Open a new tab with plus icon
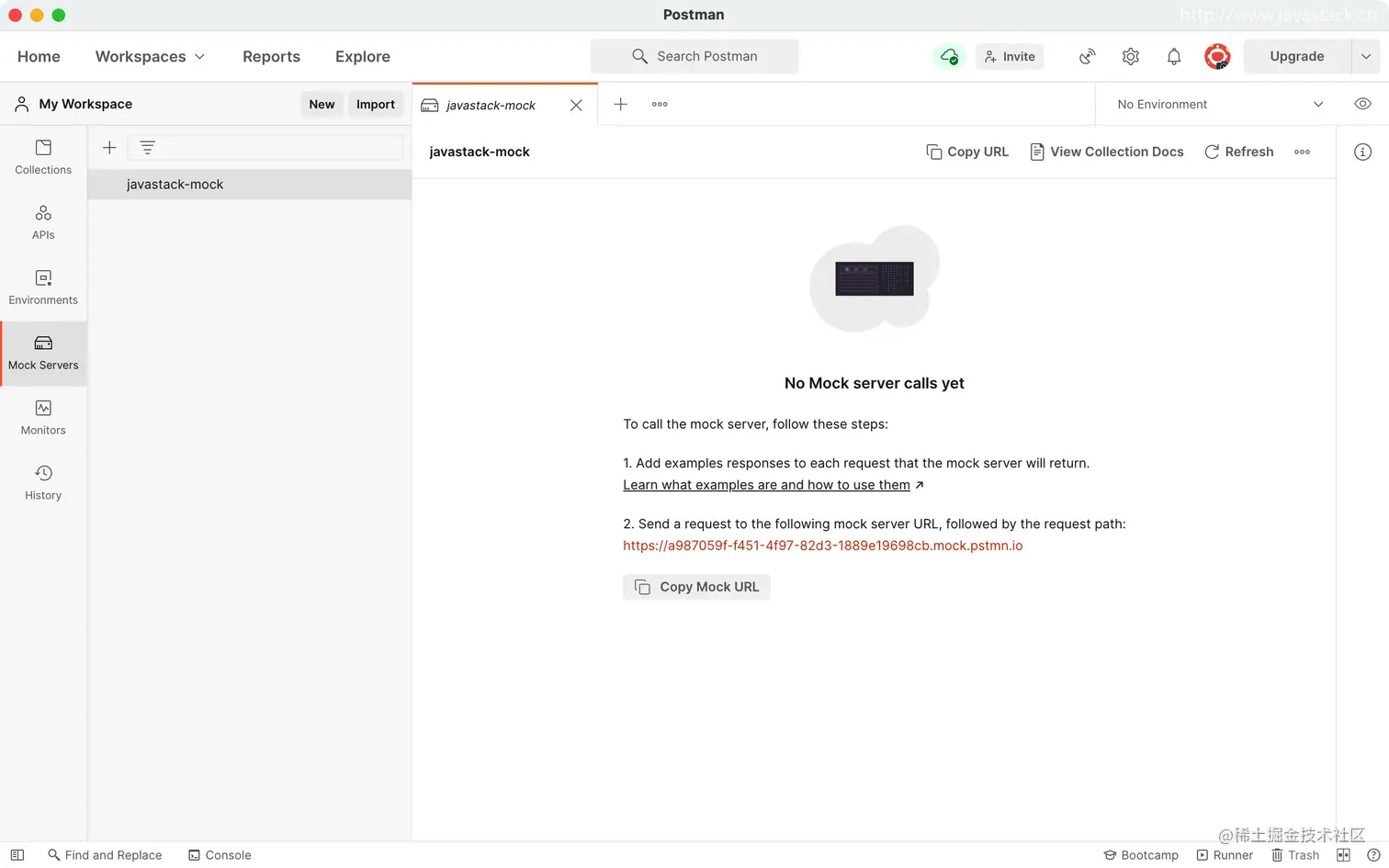The image size is (1389, 868). [621, 104]
